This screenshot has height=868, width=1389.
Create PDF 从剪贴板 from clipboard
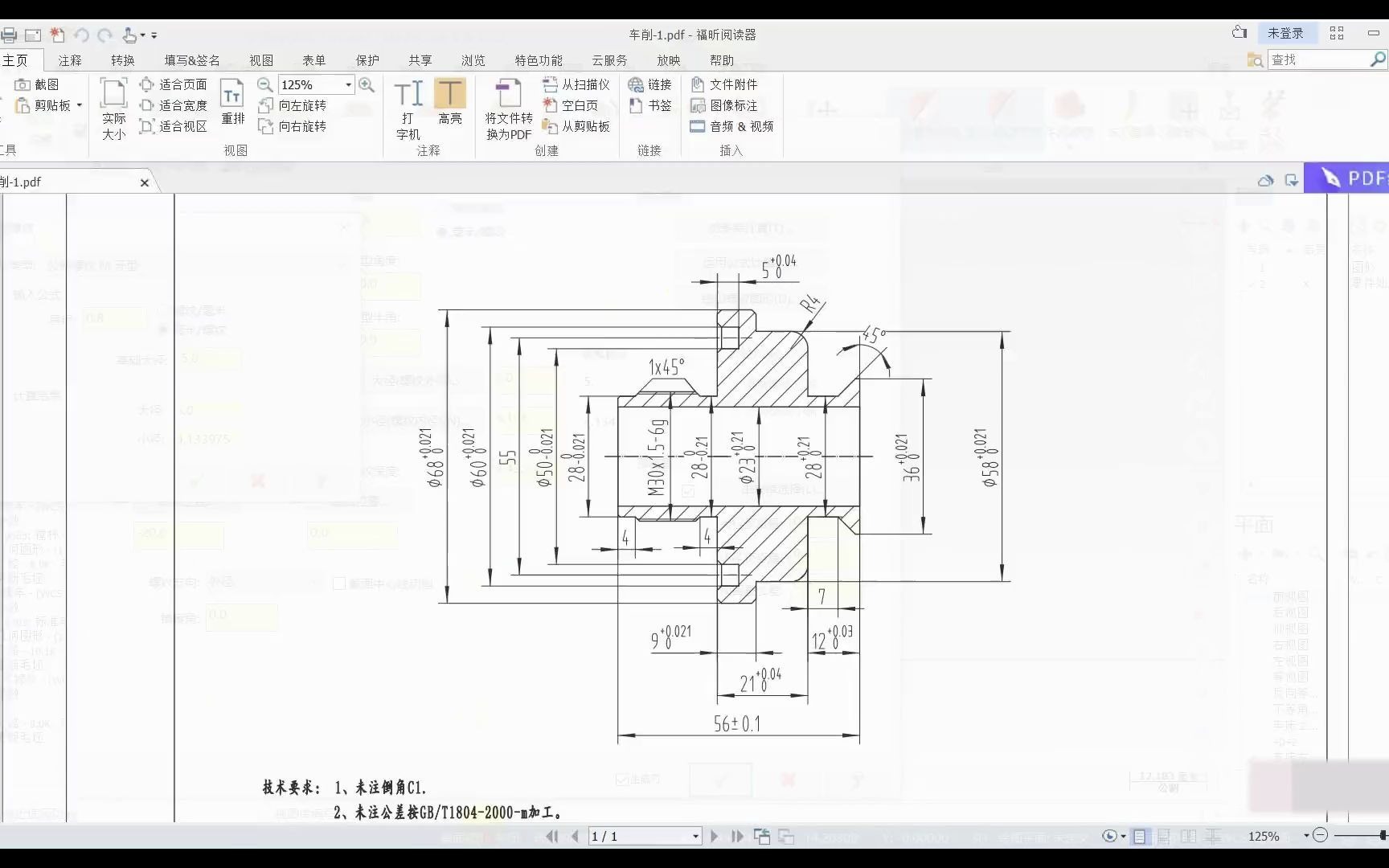[x=576, y=126]
